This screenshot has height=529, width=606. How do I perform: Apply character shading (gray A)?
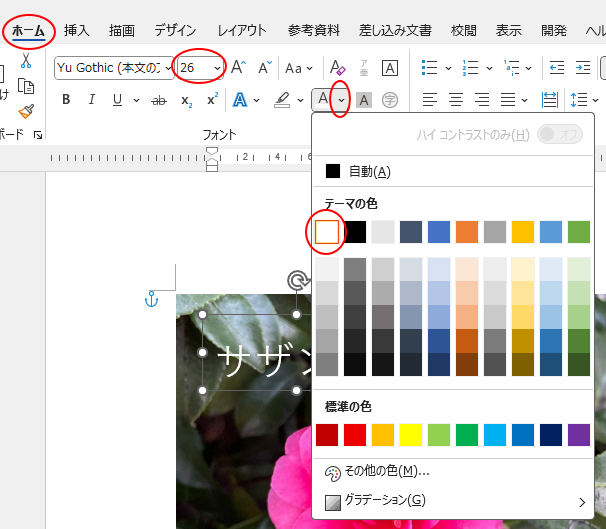364,100
